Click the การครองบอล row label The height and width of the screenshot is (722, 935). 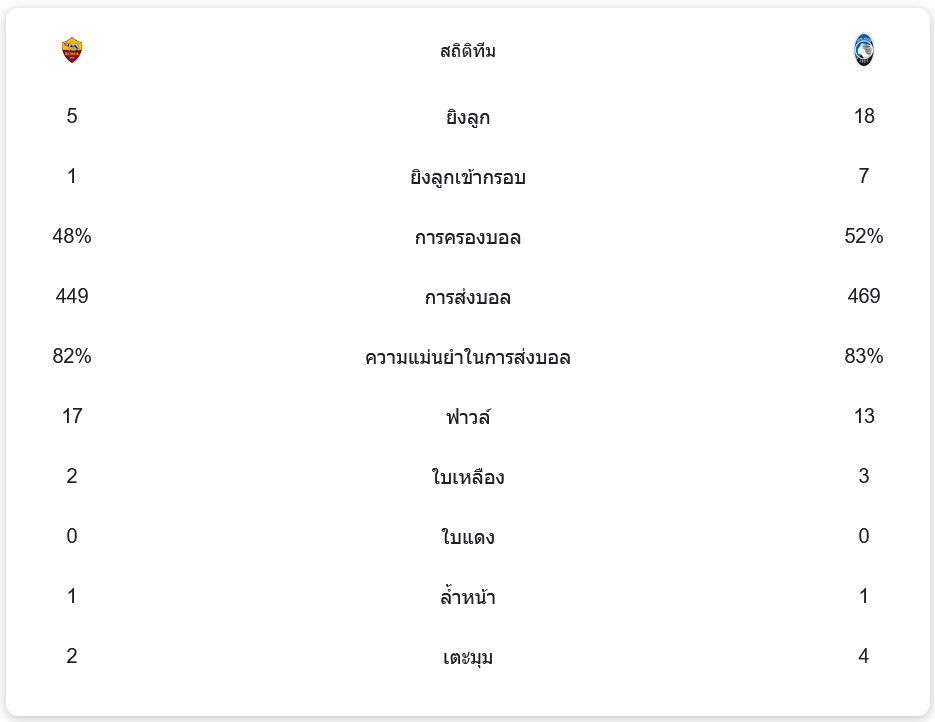click(467, 237)
